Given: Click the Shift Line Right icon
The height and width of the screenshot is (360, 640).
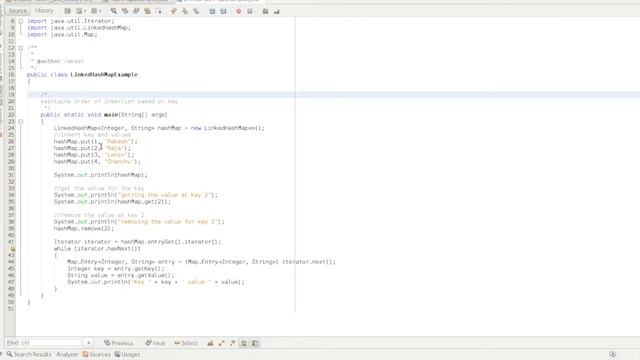Looking at the screenshot, I should tap(223, 11).
